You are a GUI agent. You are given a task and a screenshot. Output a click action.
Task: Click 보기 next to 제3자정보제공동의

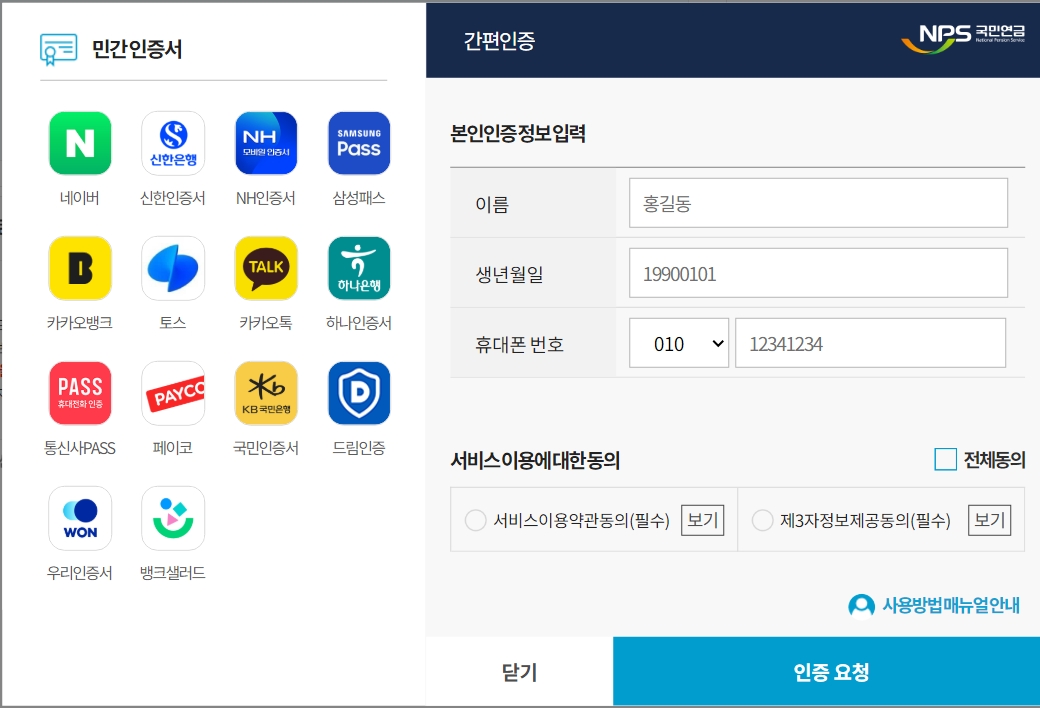990,520
